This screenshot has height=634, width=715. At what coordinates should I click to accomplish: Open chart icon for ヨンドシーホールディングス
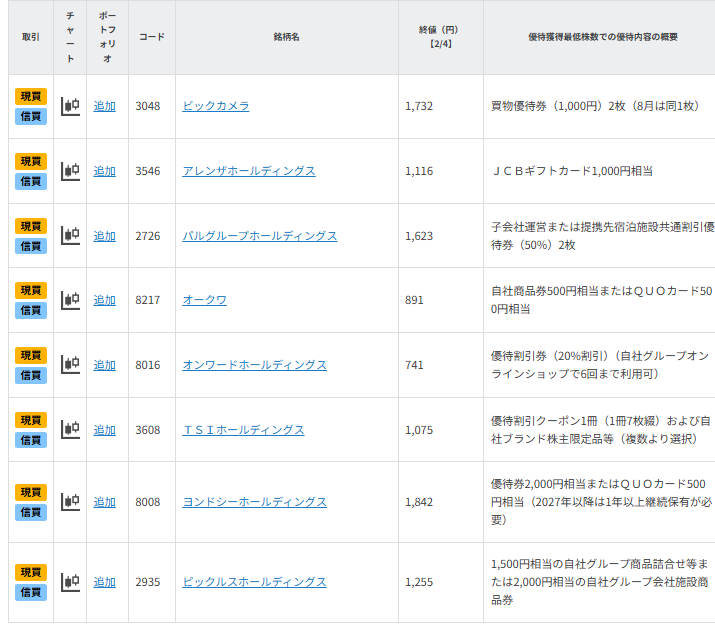[x=70, y=502]
